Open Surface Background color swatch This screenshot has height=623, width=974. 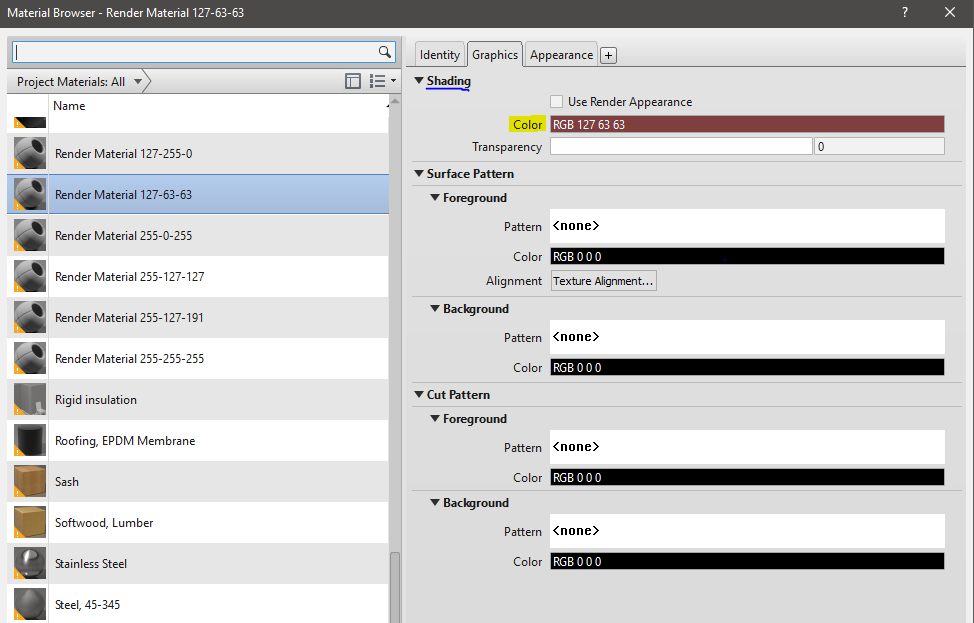click(747, 367)
